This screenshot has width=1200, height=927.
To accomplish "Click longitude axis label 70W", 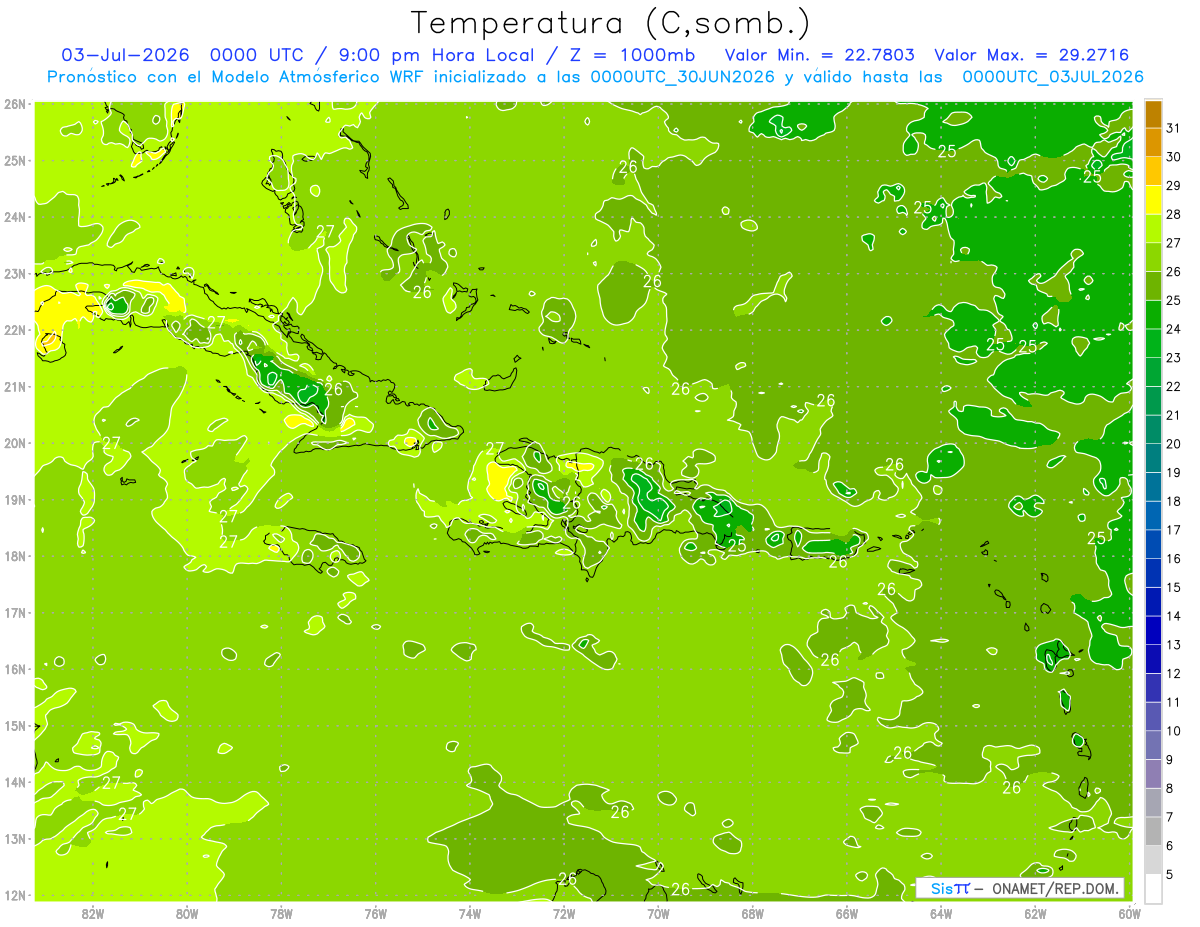I will pos(658,913).
